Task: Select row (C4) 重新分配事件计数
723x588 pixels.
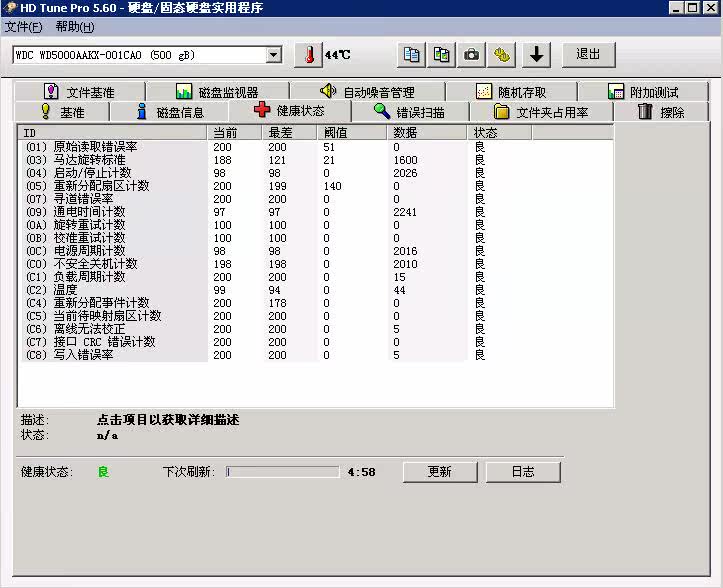Action: point(316,303)
